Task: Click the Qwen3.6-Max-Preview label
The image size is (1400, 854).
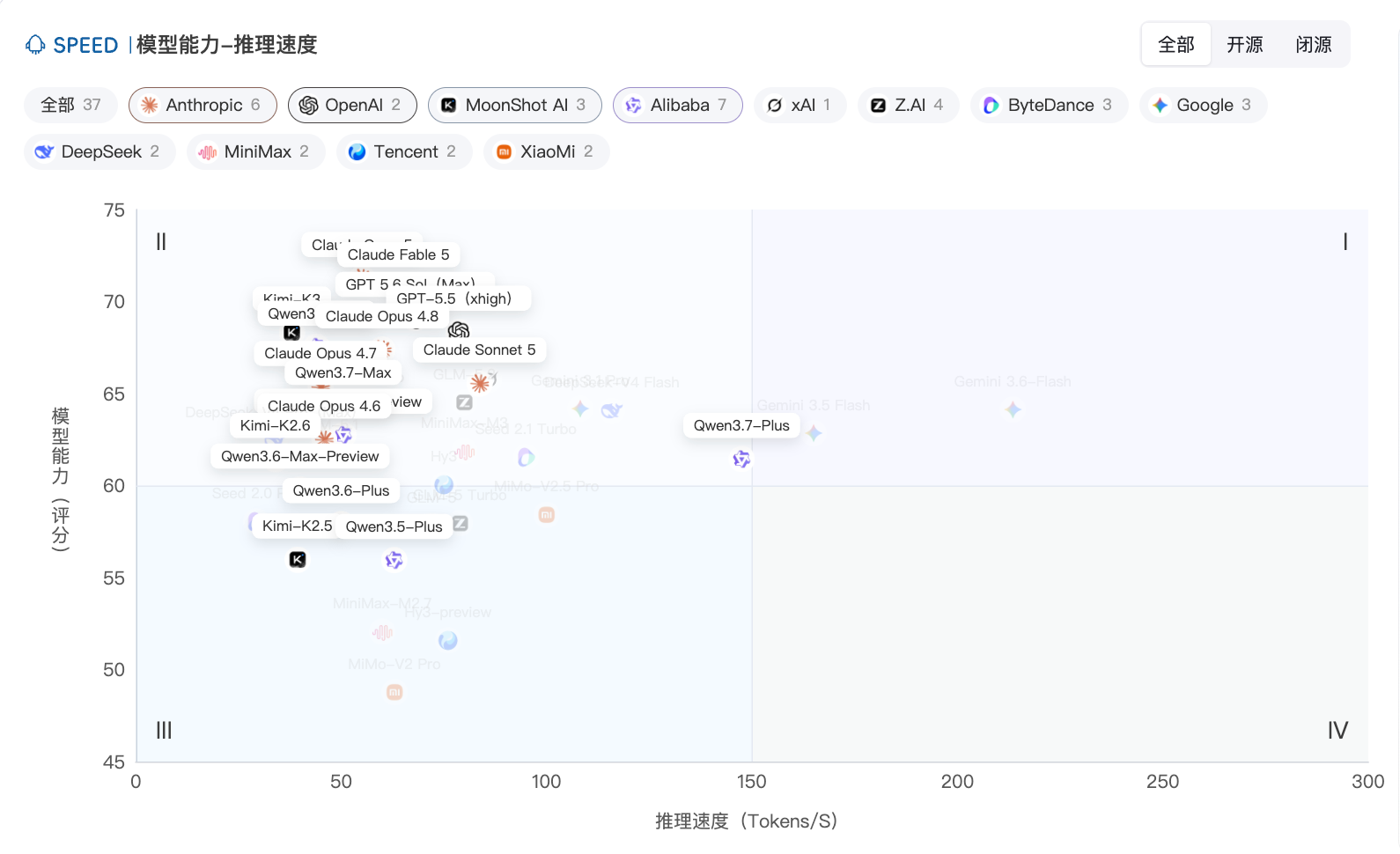Action: click(x=300, y=456)
